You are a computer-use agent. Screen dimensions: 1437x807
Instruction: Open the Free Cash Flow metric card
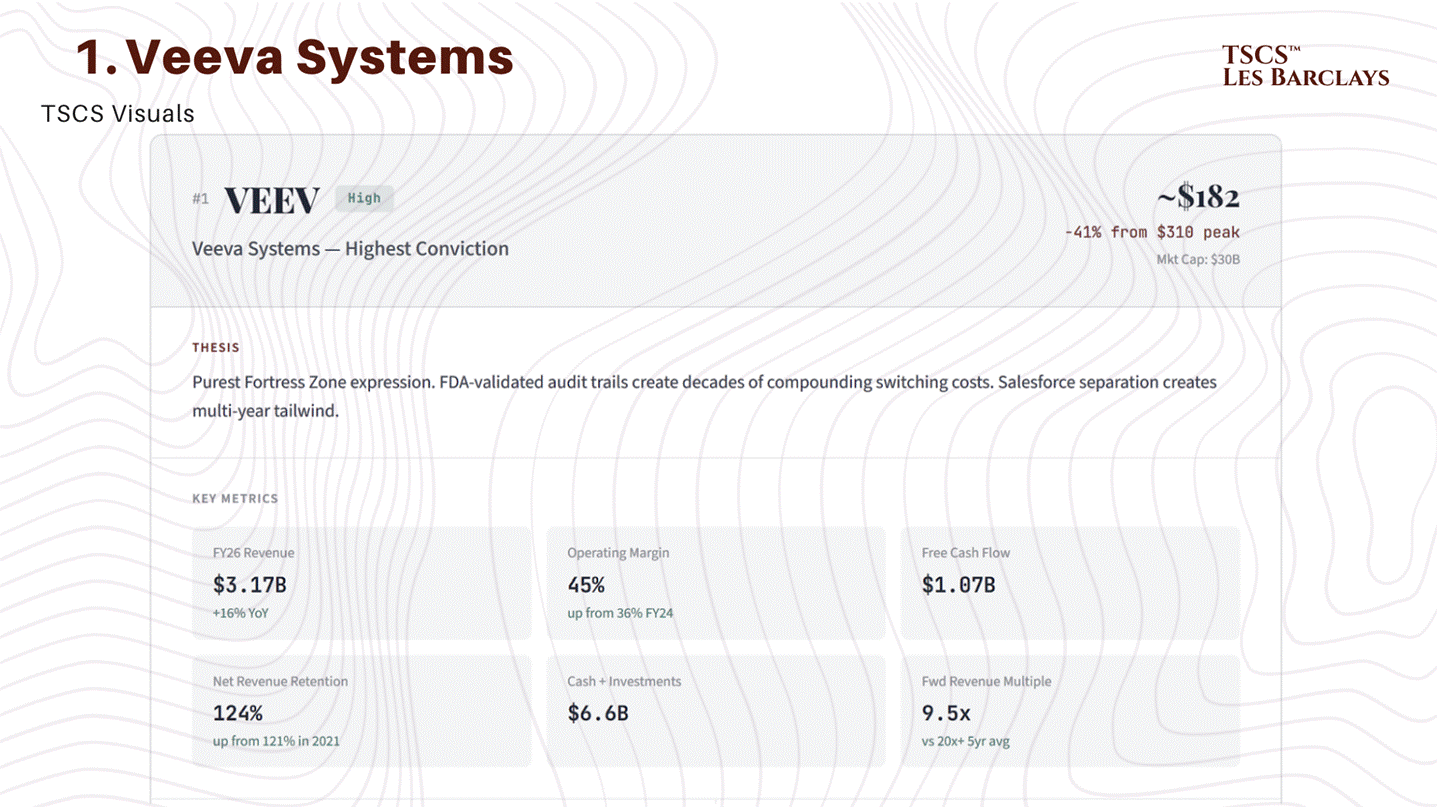(x=1070, y=583)
